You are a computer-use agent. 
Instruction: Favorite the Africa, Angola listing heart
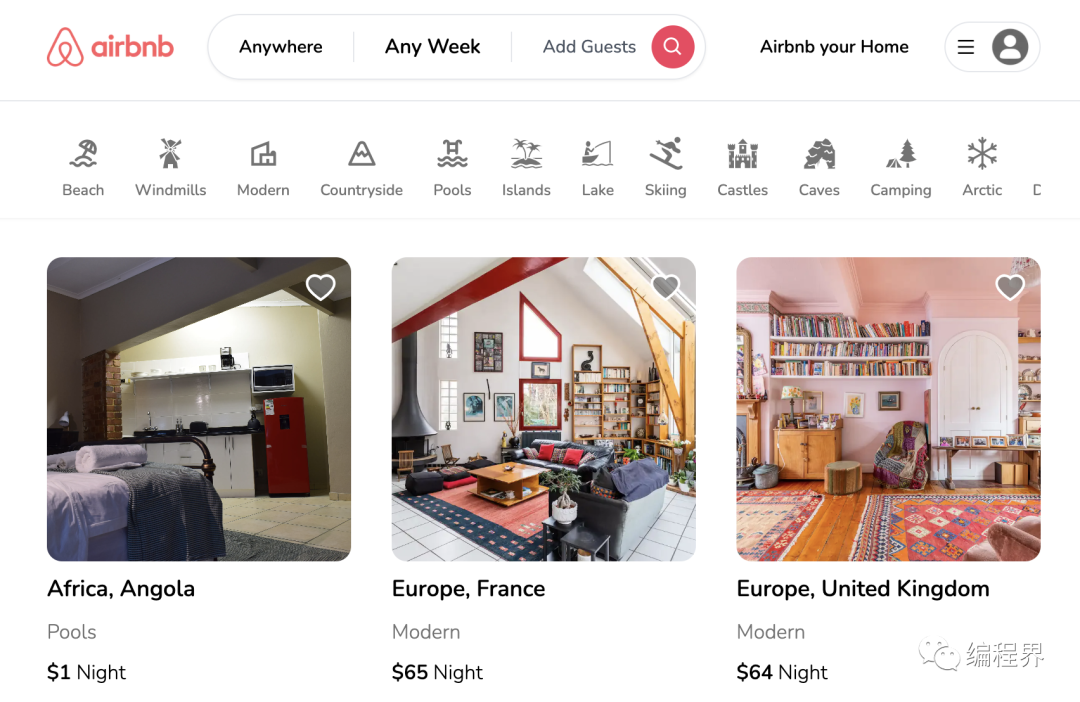coord(320,287)
